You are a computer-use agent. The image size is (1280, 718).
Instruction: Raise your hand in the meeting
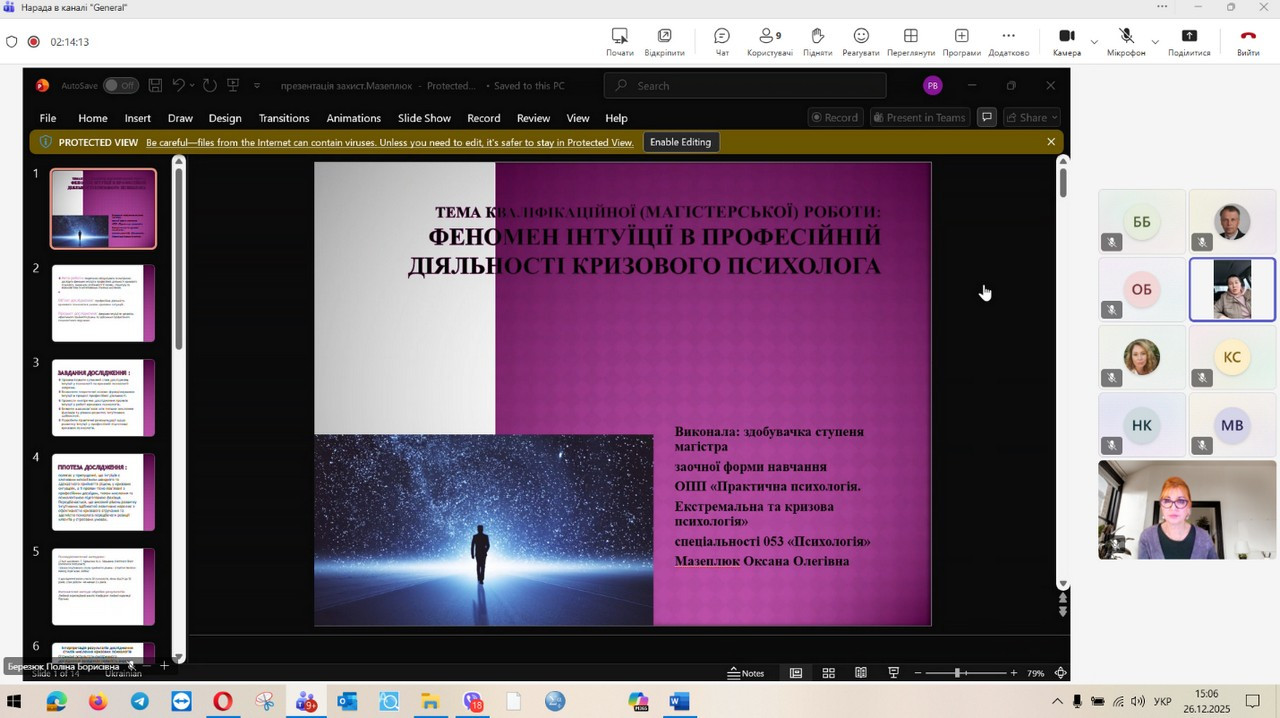[817, 41]
